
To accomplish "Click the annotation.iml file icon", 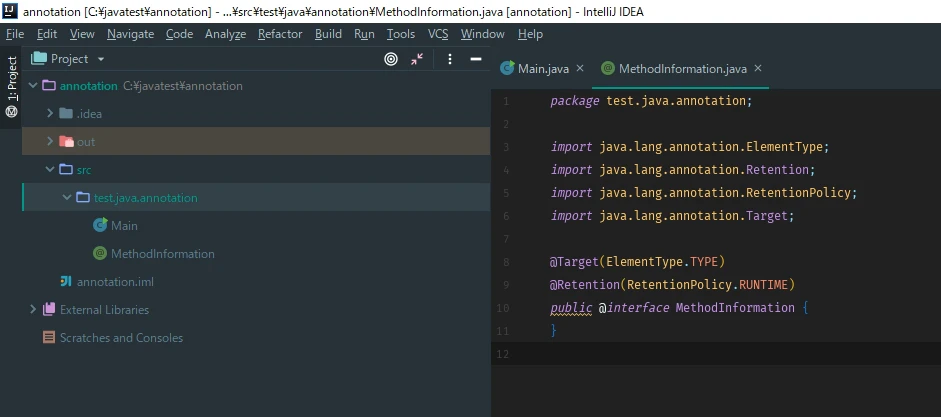I will pos(66,281).
